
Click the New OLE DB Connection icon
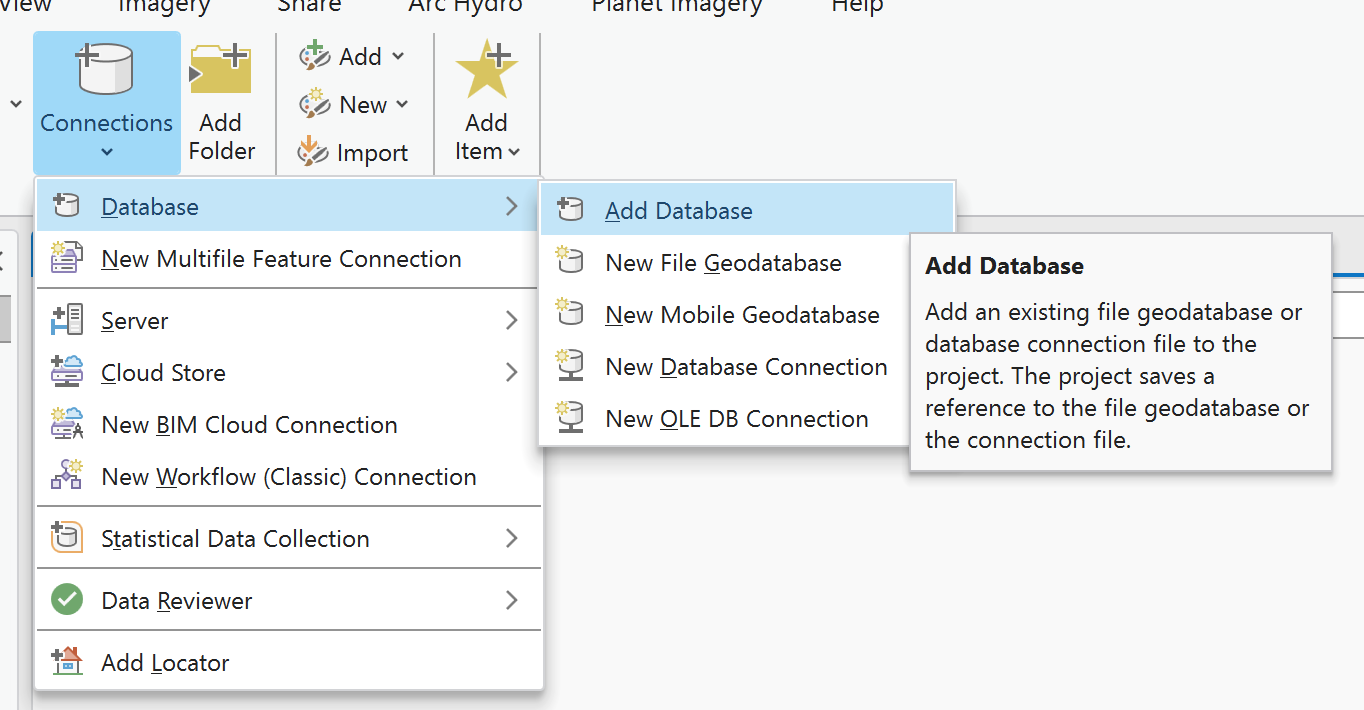click(x=570, y=419)
